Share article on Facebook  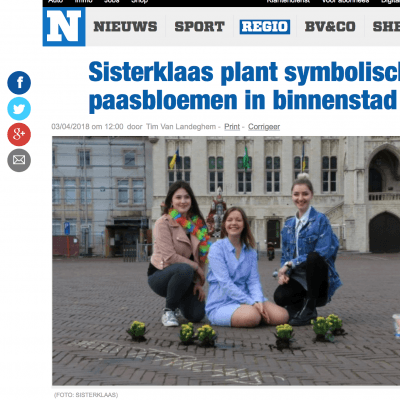coord(19,83)
